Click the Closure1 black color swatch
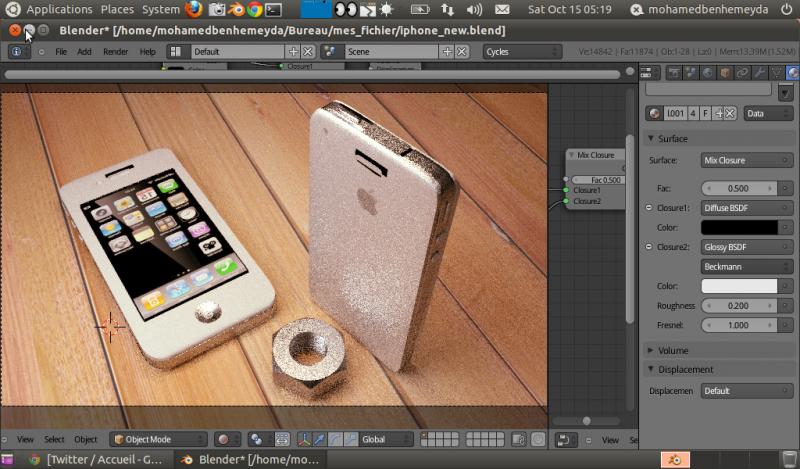800x469 pixels. coord(739,228)
